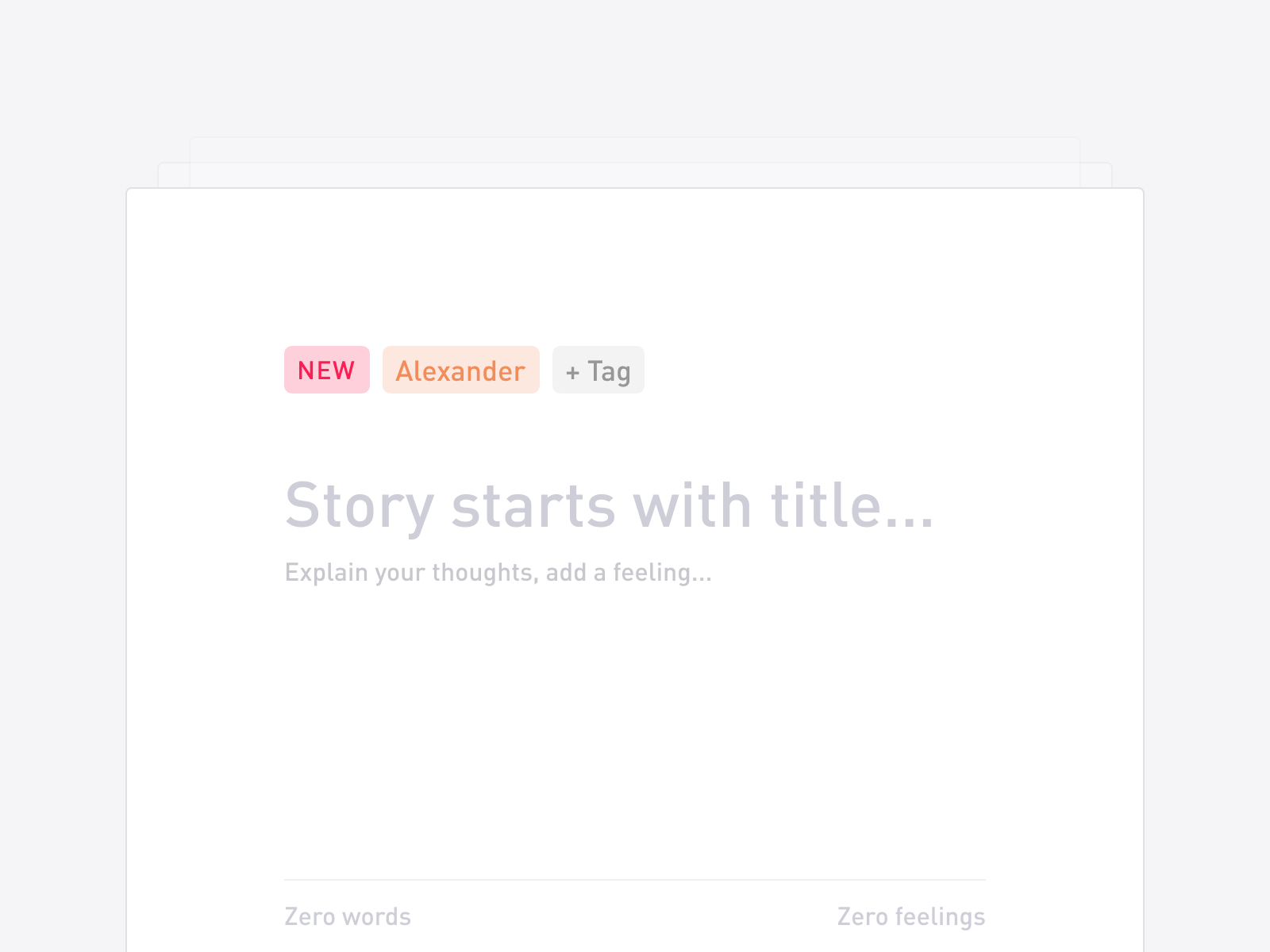Click the plus icon beside Tag
Image resolution: width=1270 pixels, height=952 pixels.
(x=572, y=371)
